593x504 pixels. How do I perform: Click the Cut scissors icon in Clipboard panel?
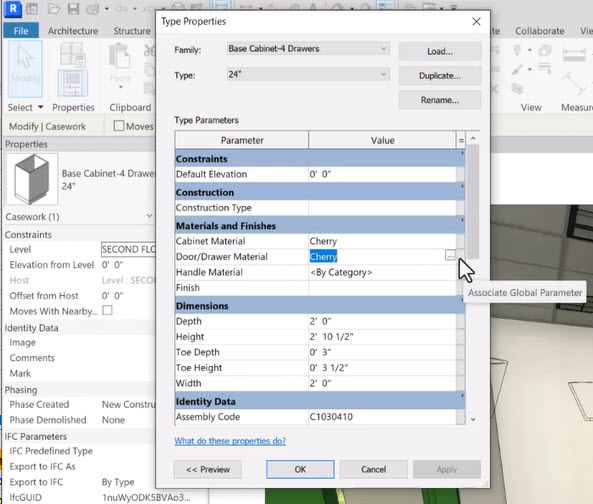click(x=150, y=50)
